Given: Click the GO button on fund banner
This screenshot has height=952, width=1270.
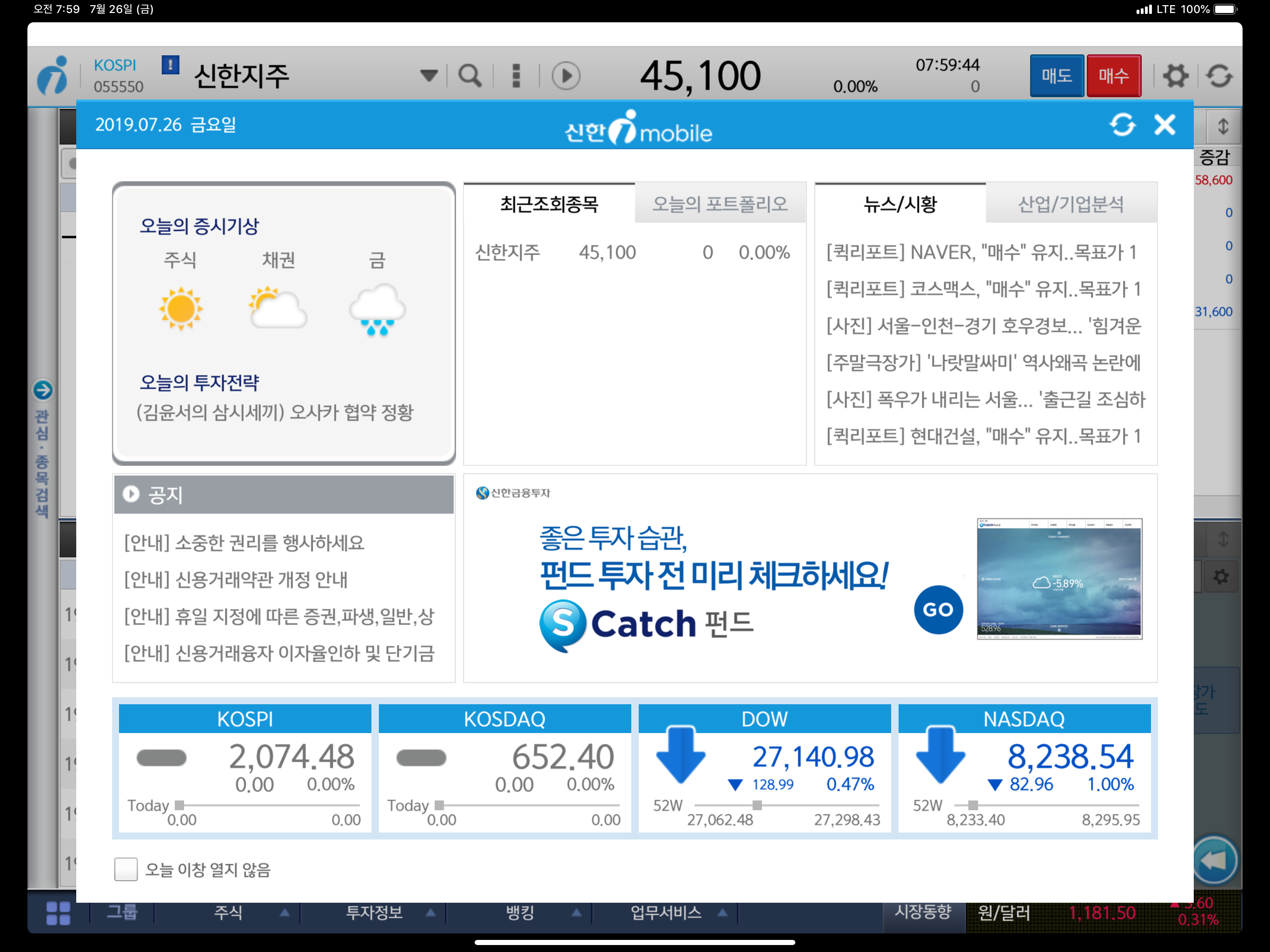Looking at the screenshot, I should coord(938,610).
